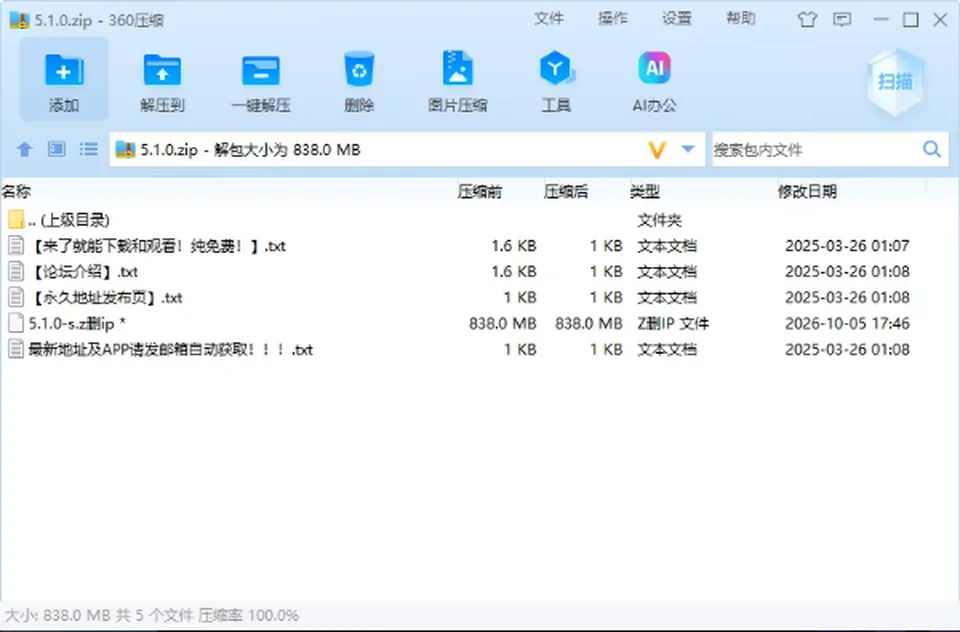Open the 操作 (Operation) menu
The height and width of the screenshot is (632, 960).
[613, 18]
